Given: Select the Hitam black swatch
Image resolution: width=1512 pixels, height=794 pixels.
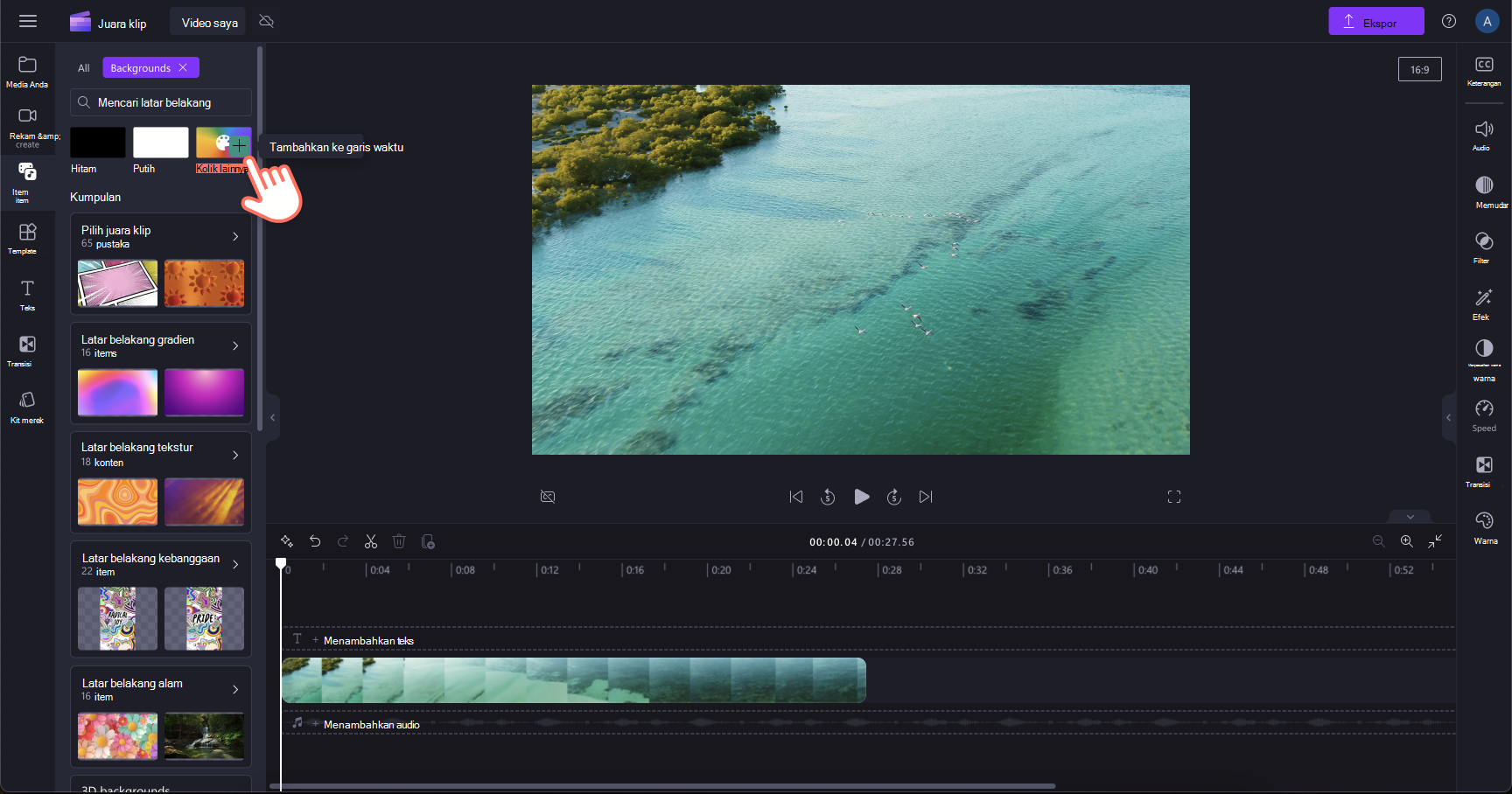Looking at the screenshot, I should pyautogui.click(x=98, y=142).
